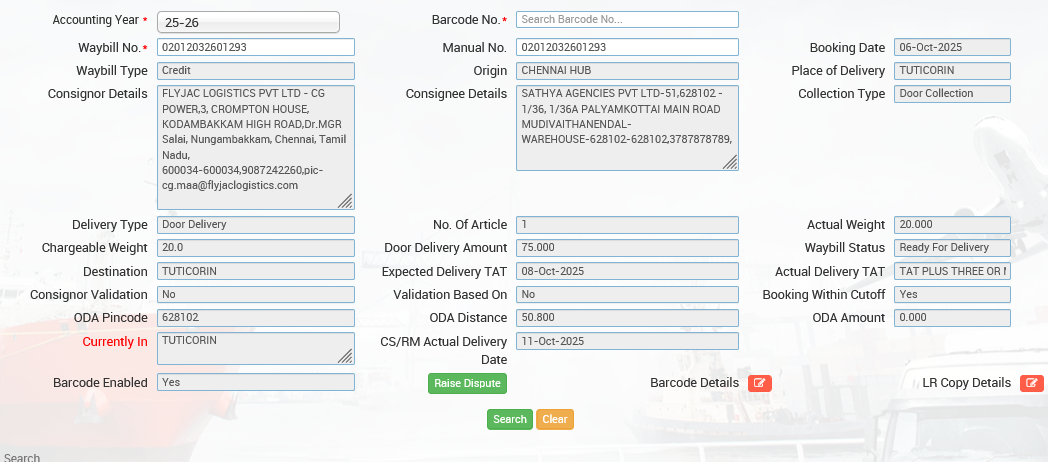
Task: Click the Waybill No. input field
Action: 255,47
